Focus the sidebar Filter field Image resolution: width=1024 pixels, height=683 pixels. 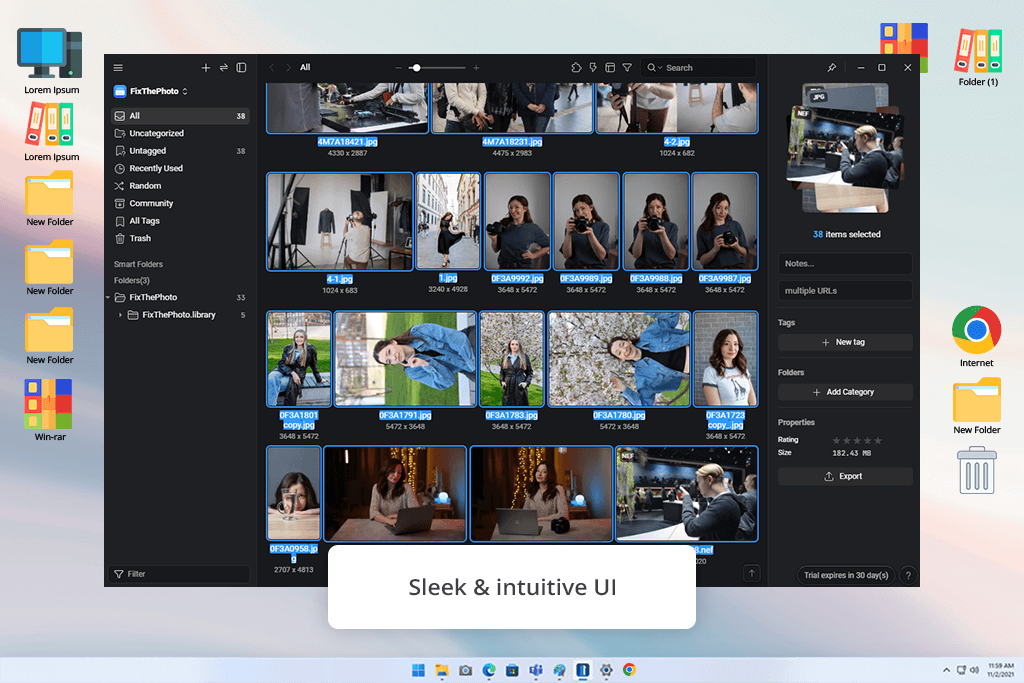pos(180,574)
